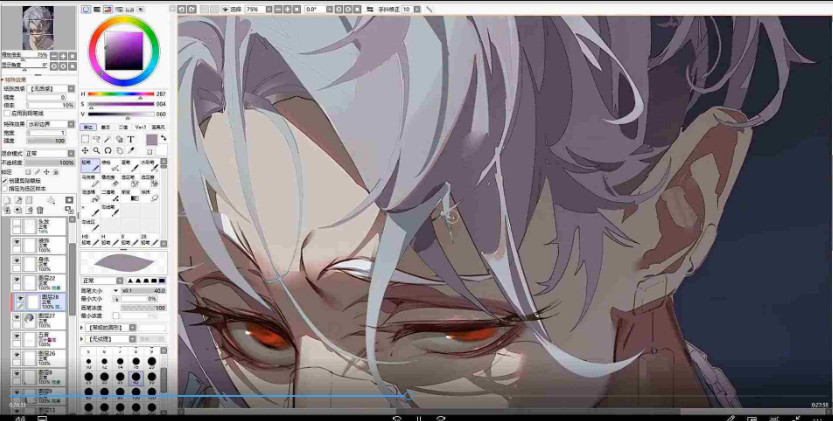Click the foreground purple color swatch
The width and height of the screenshot is (833, 421).
tap(152, 139)
